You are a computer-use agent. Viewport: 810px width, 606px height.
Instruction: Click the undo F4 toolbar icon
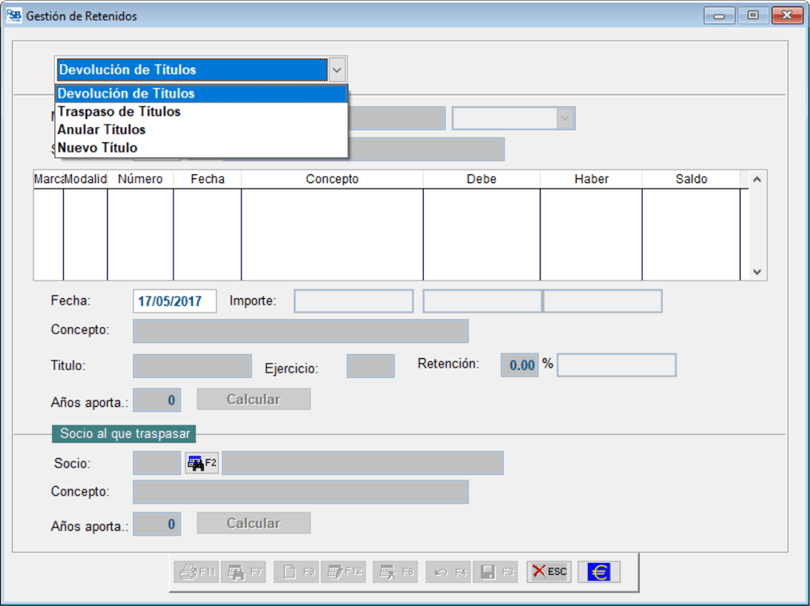click(448, 572)
